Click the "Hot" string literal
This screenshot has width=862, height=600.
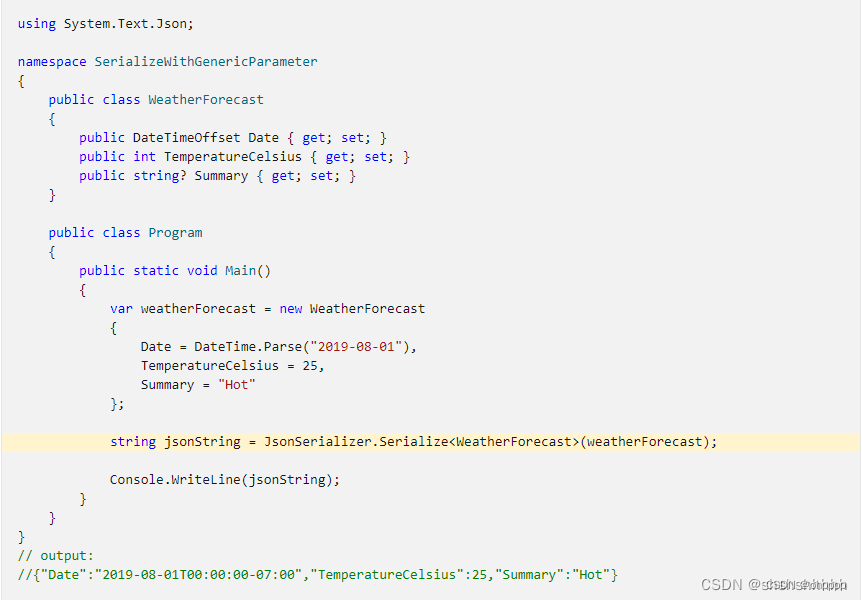(x=237, y=385)
